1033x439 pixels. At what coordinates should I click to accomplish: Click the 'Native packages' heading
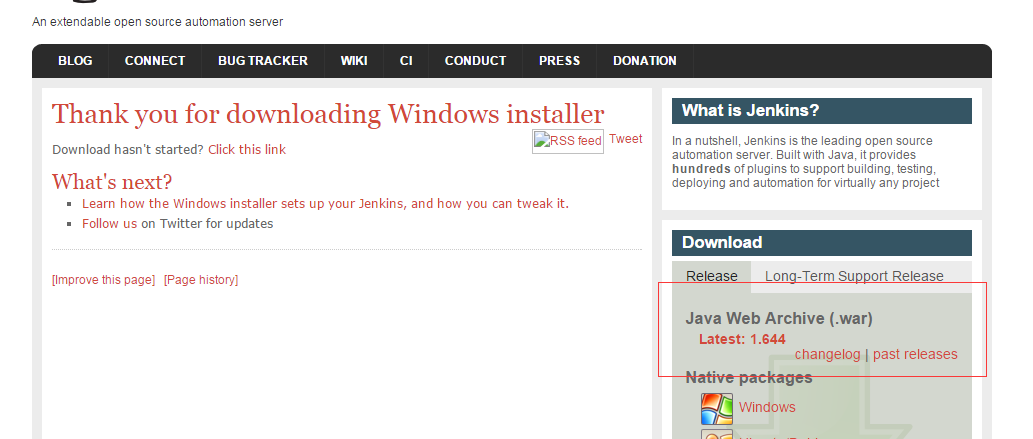pyautogui.click(x=749, y=378)
